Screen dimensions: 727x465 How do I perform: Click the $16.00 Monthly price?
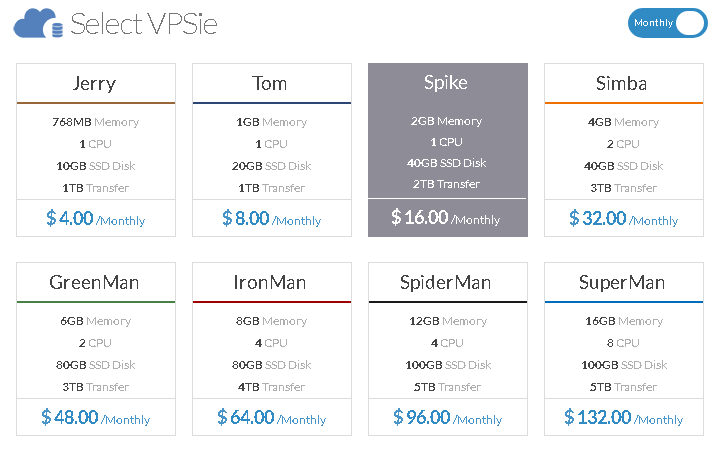click(446, 217)
